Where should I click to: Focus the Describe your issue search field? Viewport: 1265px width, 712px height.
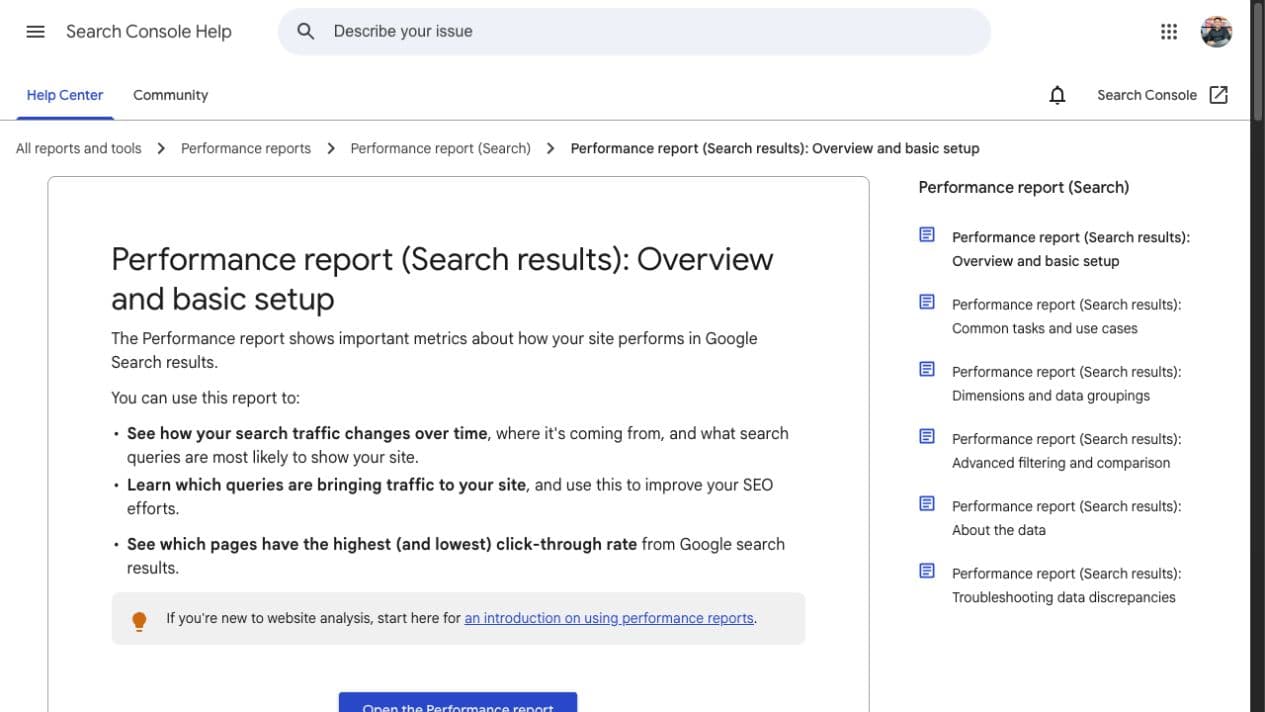pos(634,31)
